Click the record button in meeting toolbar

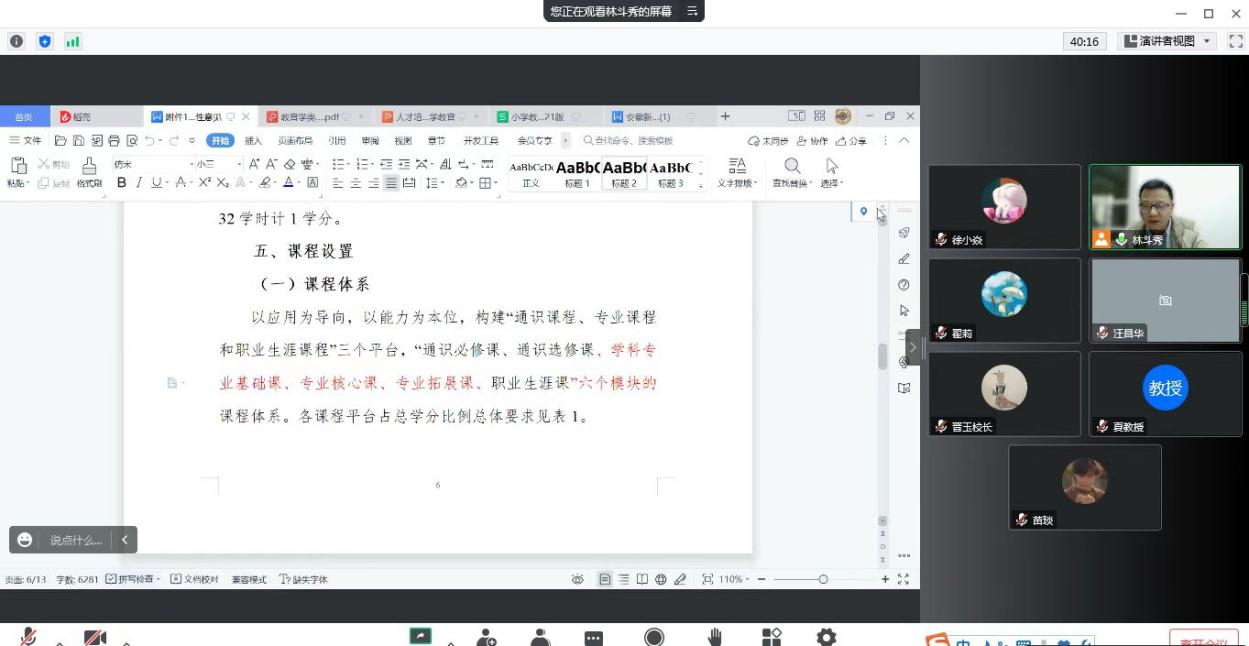click(x=654, y=637)
